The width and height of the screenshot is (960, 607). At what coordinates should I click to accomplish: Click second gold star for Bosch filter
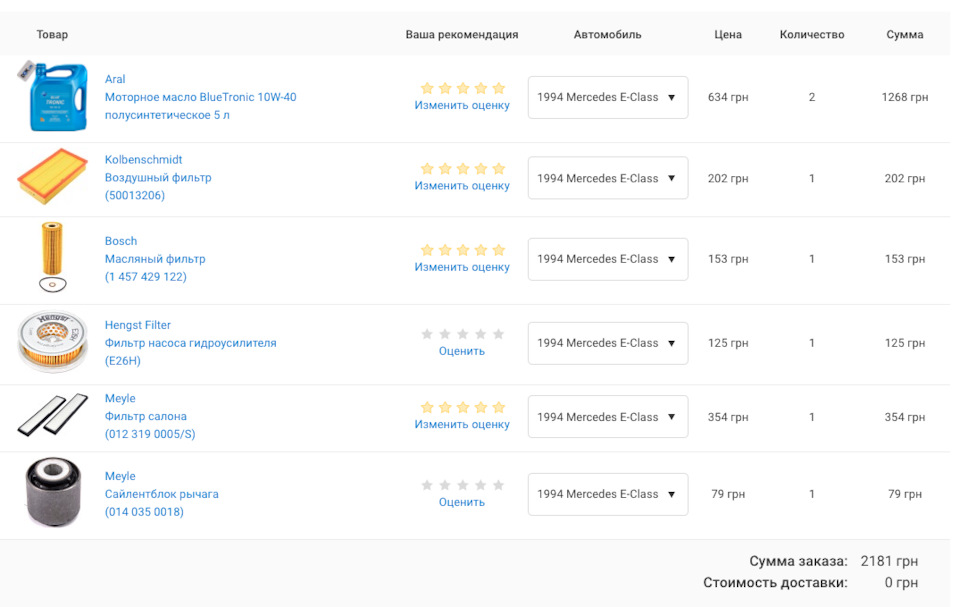(445, 250)
